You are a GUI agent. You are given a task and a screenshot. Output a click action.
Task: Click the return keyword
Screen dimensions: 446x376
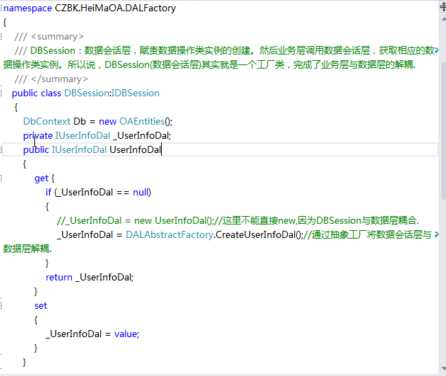pos(59,277)
